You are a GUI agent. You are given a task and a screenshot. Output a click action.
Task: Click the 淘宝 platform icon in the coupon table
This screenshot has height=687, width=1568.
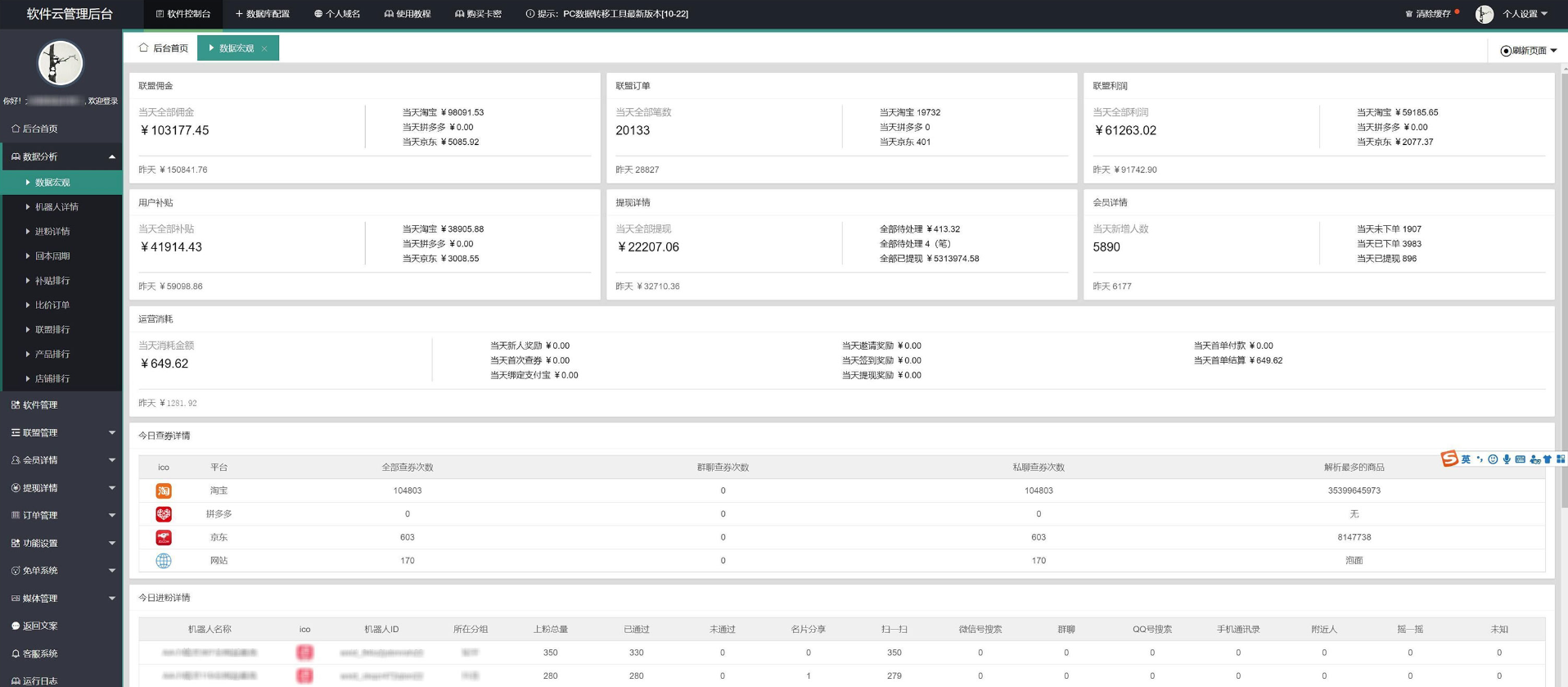click(x=164, y=490)
